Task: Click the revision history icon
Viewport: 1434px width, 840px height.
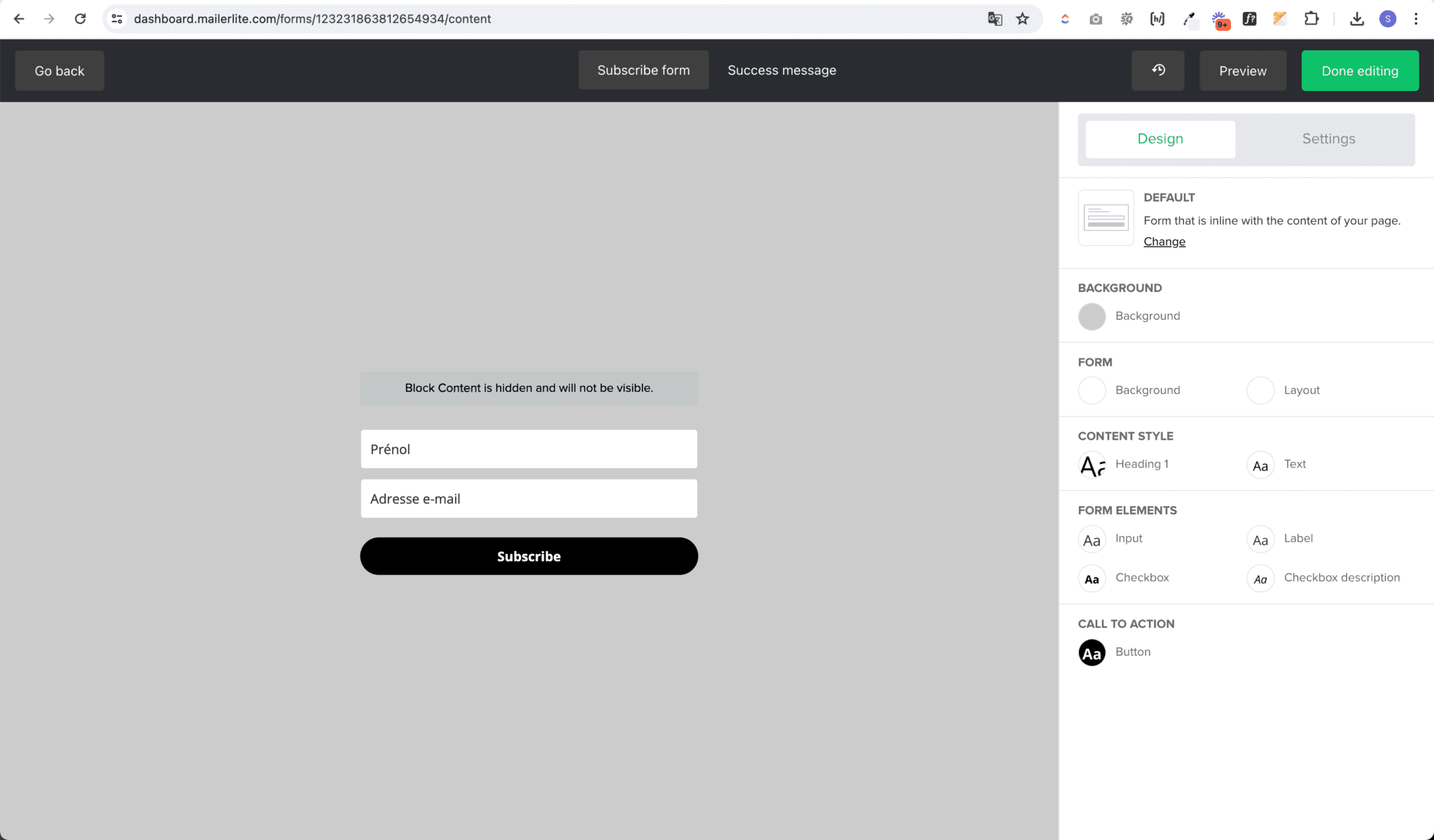Action: pyautogui.click(x=1157, y=70)
